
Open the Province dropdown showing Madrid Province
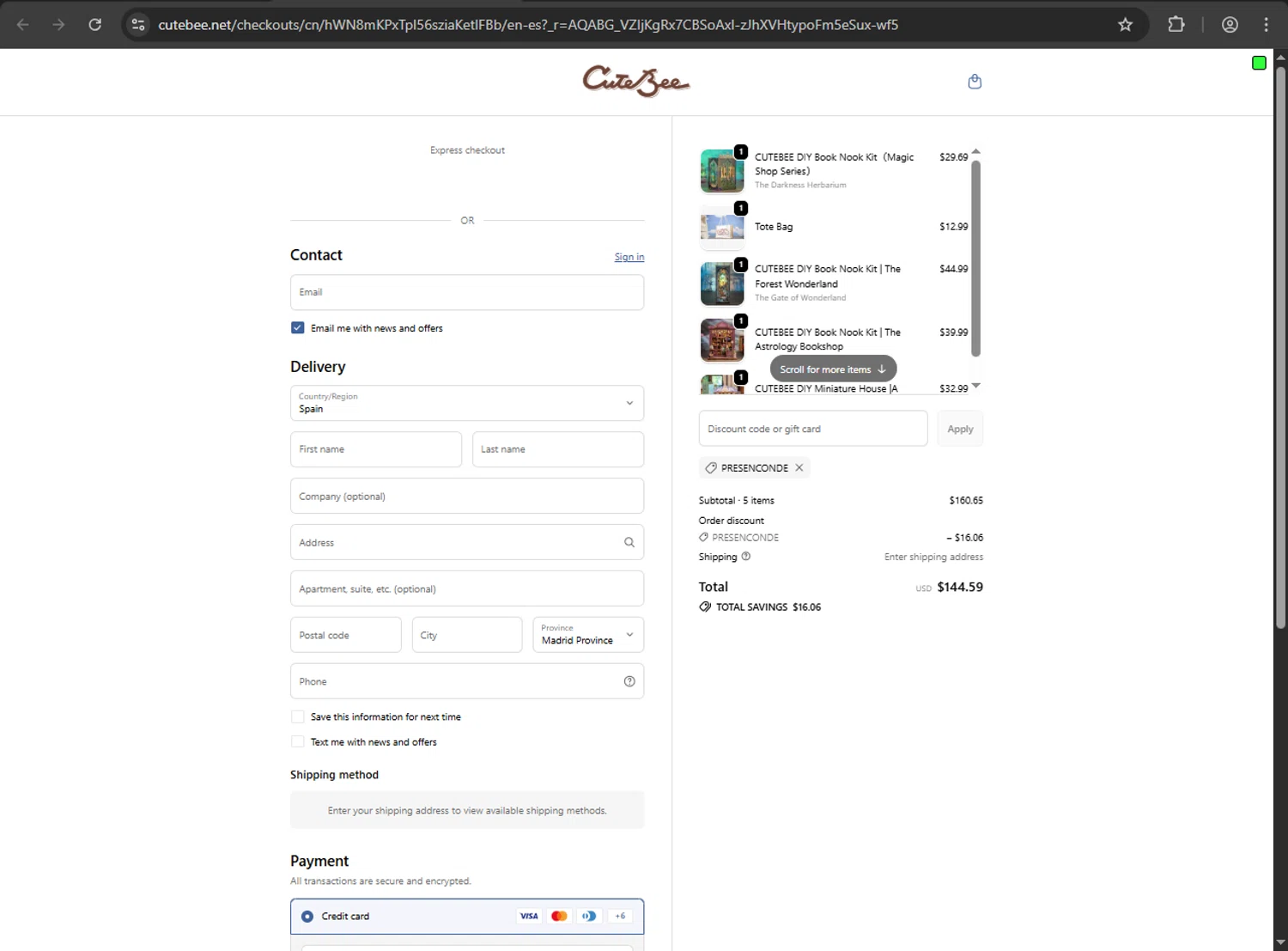point(588,635)
